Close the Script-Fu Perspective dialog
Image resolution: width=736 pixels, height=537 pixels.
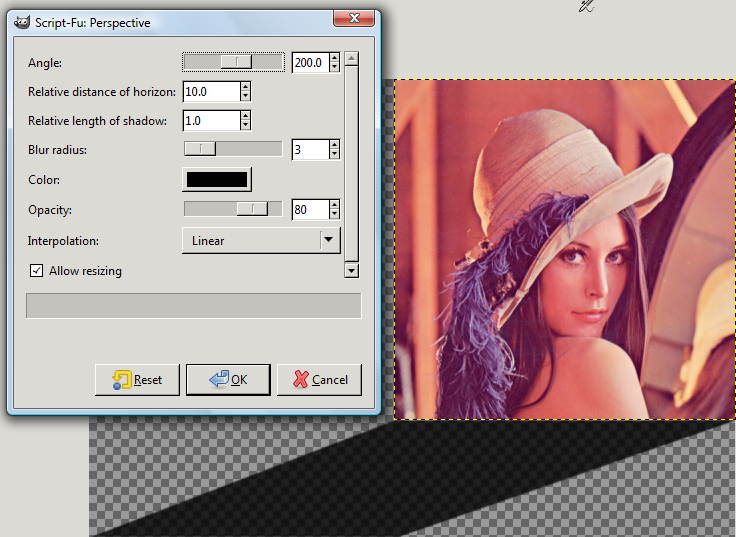coord(354,18)
